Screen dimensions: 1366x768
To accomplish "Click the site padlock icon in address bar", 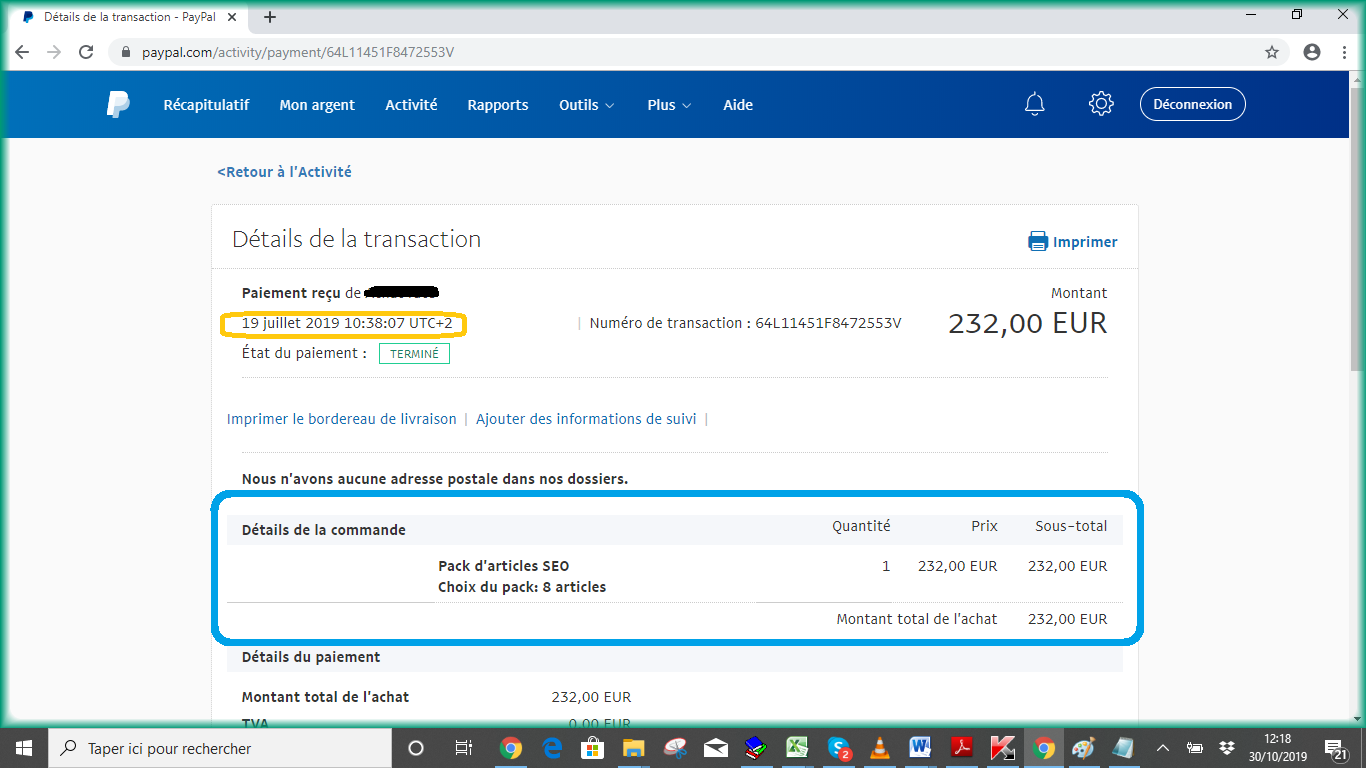I will (x=126, y=52).
